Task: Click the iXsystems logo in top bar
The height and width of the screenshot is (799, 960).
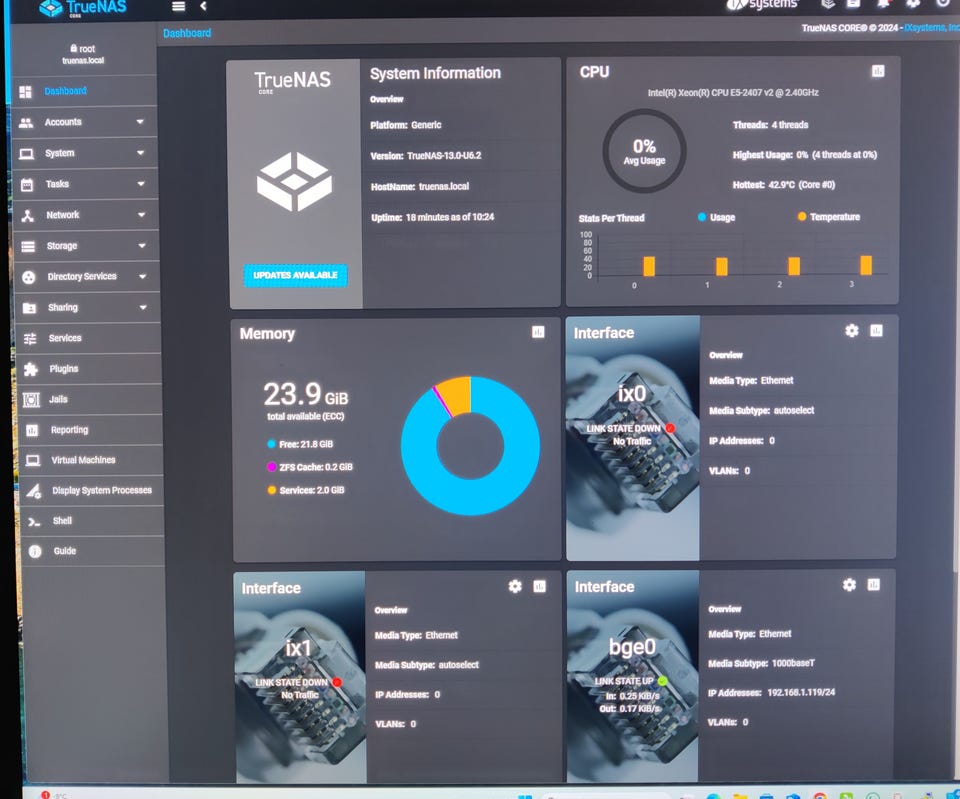Action: click(763, 4)
